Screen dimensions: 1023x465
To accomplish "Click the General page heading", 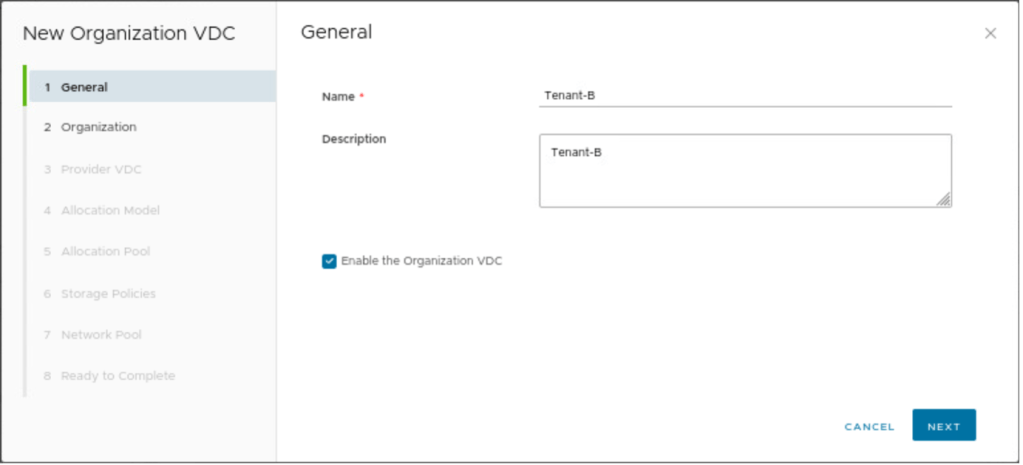I will pos(336,32).
